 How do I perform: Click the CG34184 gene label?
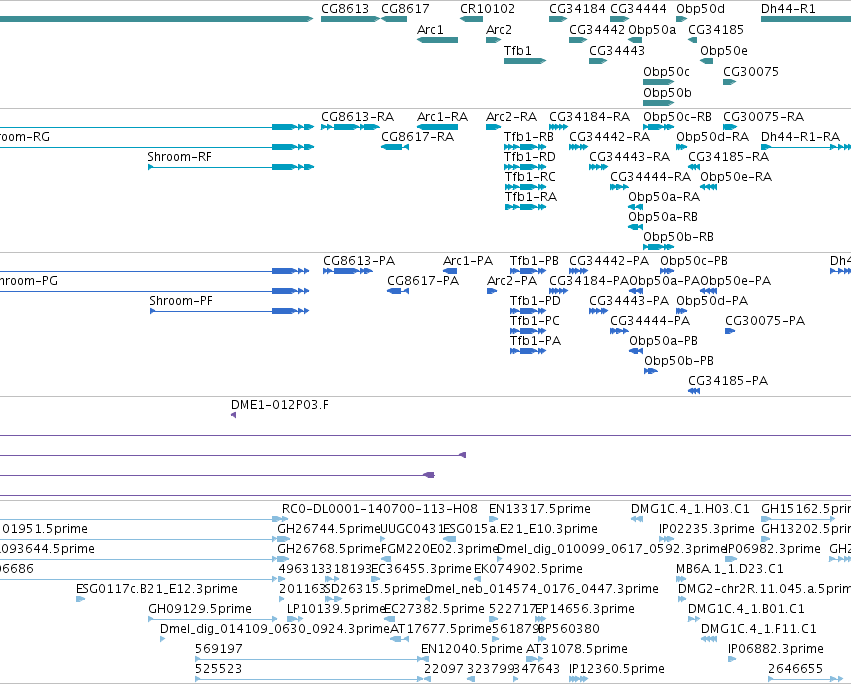[577, 9]
